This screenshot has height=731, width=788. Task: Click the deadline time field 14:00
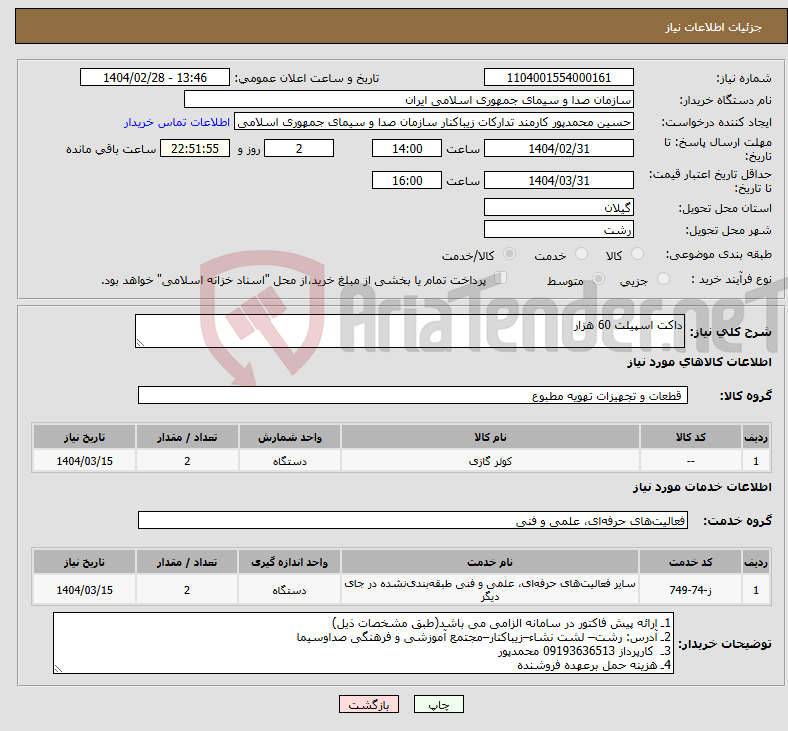[x=407, y=148]
